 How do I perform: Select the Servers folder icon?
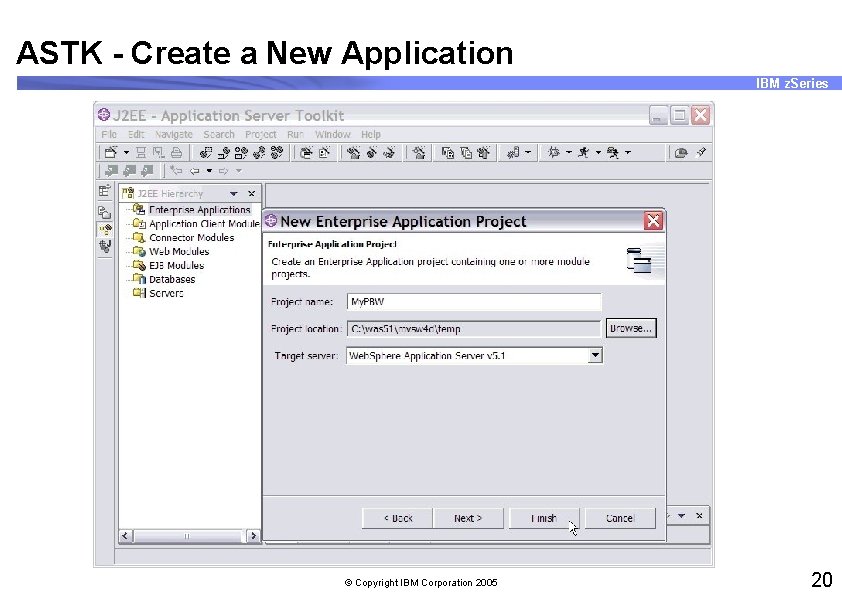click(140, 291)
